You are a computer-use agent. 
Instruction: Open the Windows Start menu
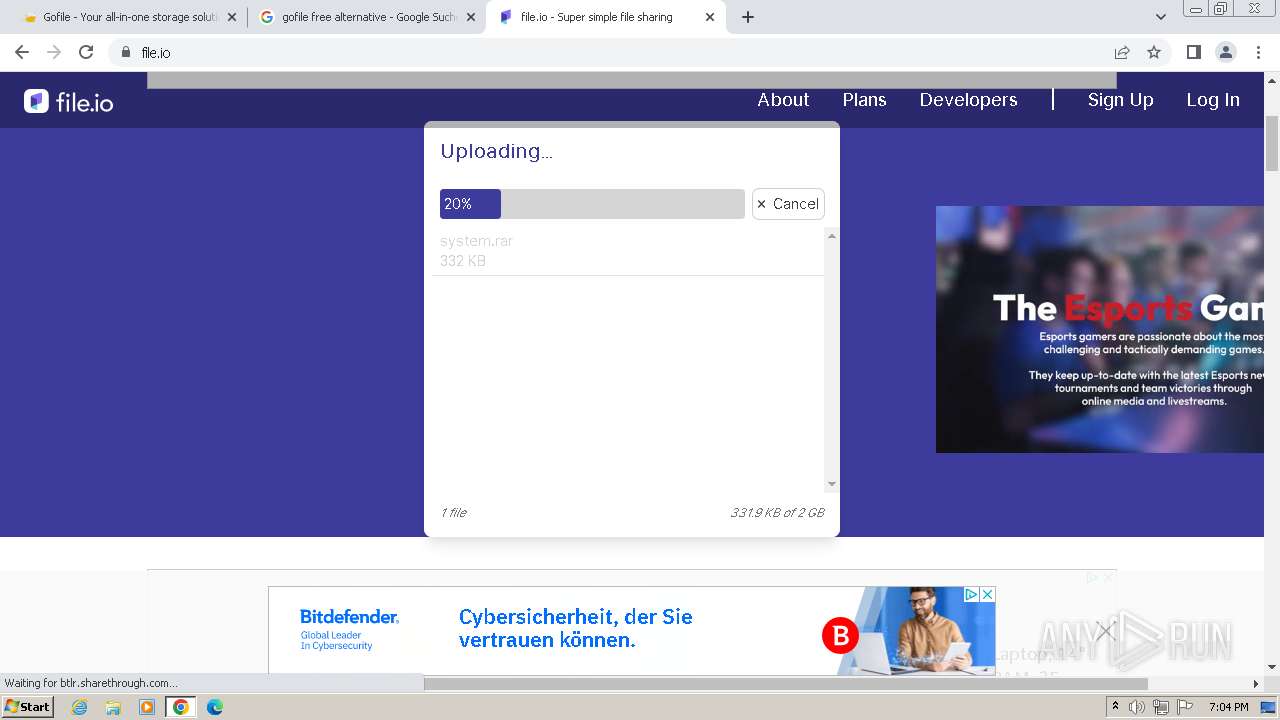(28, 707)
